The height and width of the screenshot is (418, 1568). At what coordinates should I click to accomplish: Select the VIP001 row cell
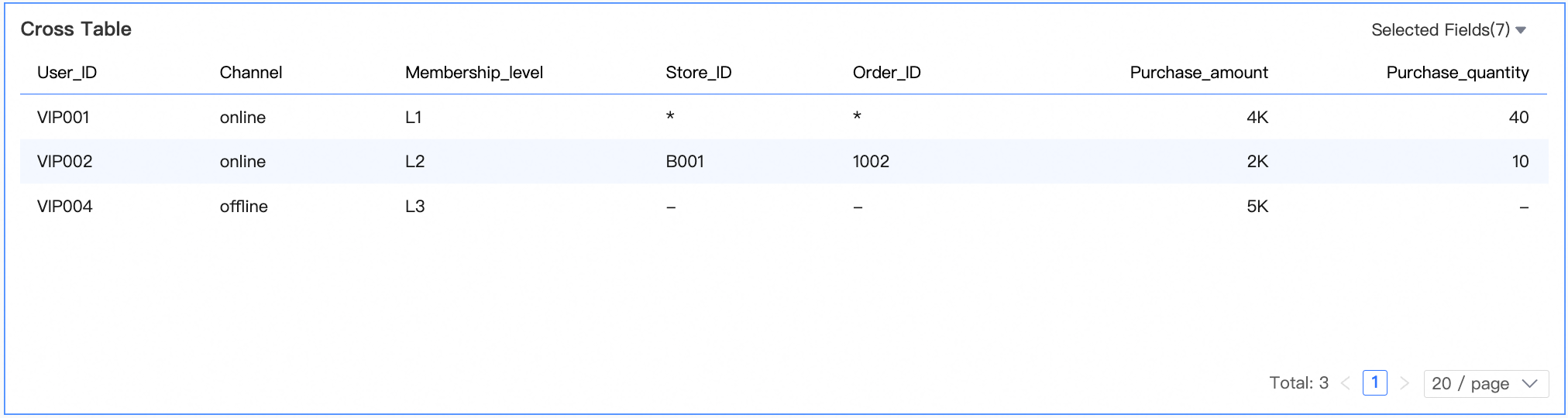pos(64,118)
